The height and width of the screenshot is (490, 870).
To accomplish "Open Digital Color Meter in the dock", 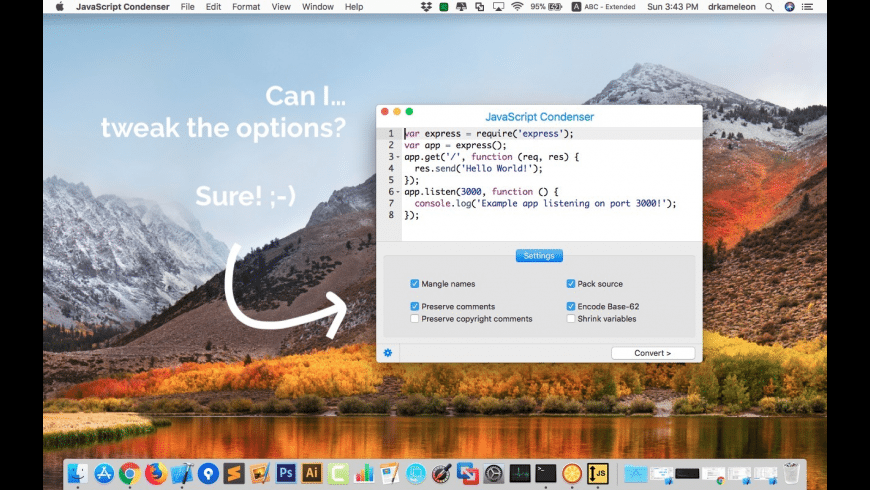I will tap(442, 473).
